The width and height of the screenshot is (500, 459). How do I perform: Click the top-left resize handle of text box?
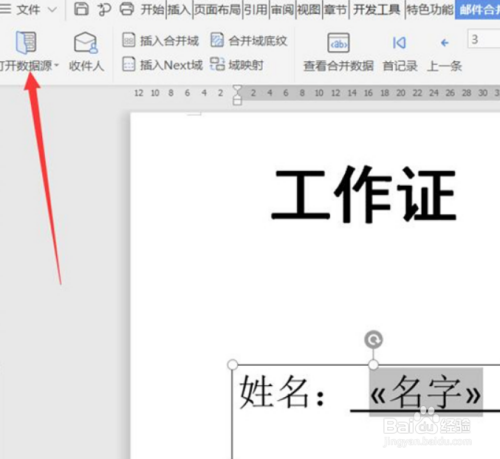(232, 365)
